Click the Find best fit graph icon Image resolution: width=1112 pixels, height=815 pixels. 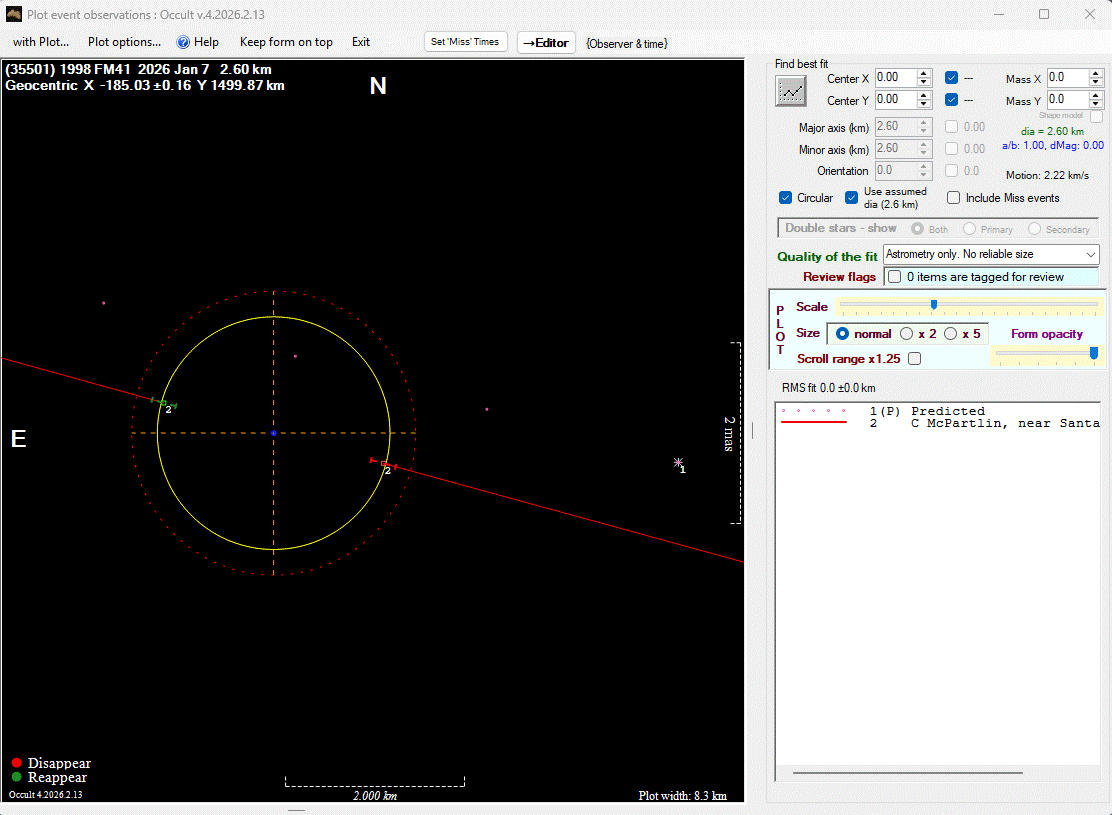coord(791,90)
